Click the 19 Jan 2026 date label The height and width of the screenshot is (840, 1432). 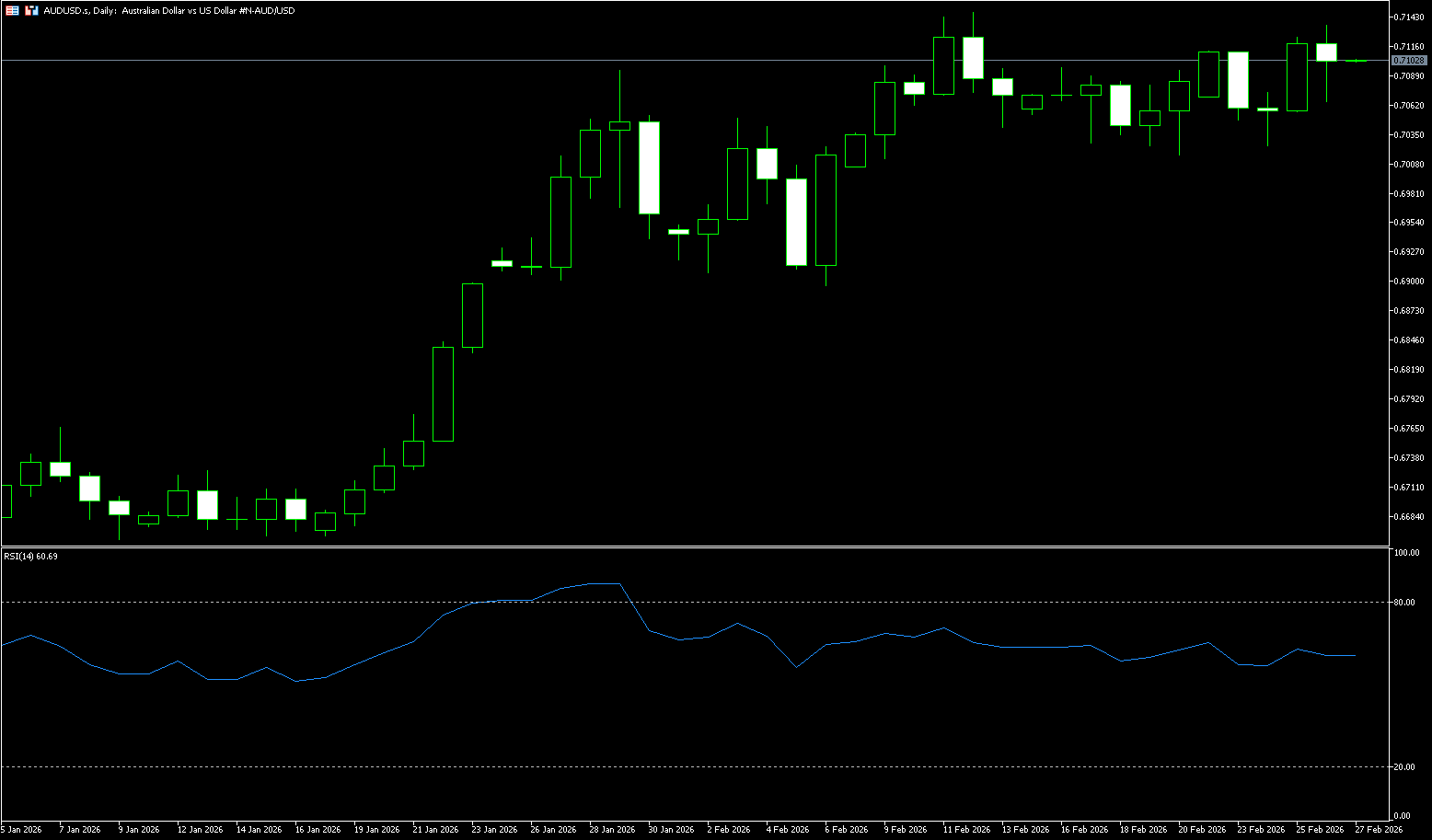click(376, 830)
